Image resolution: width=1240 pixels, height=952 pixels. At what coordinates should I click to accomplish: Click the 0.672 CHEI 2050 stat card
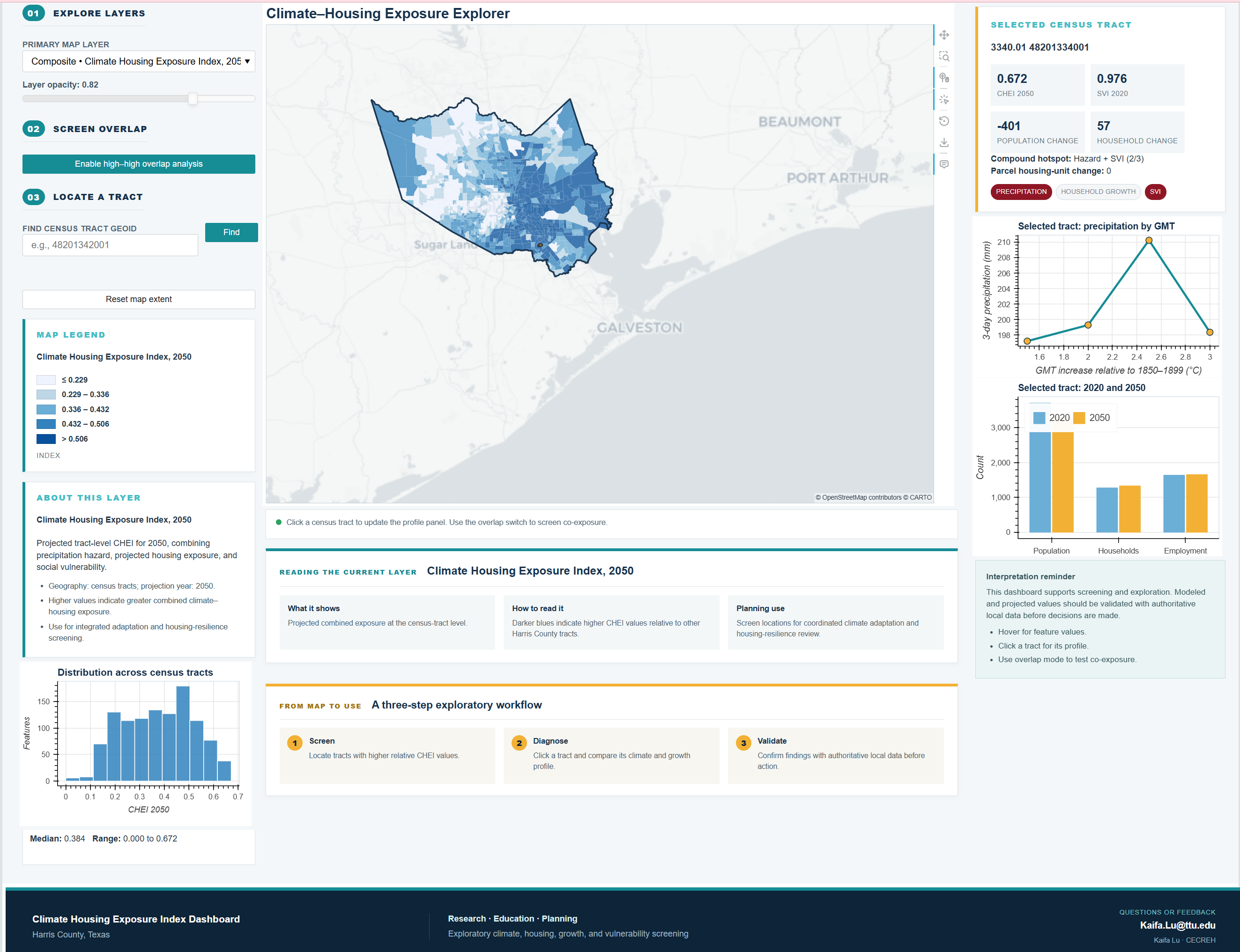click(1037, 85)
